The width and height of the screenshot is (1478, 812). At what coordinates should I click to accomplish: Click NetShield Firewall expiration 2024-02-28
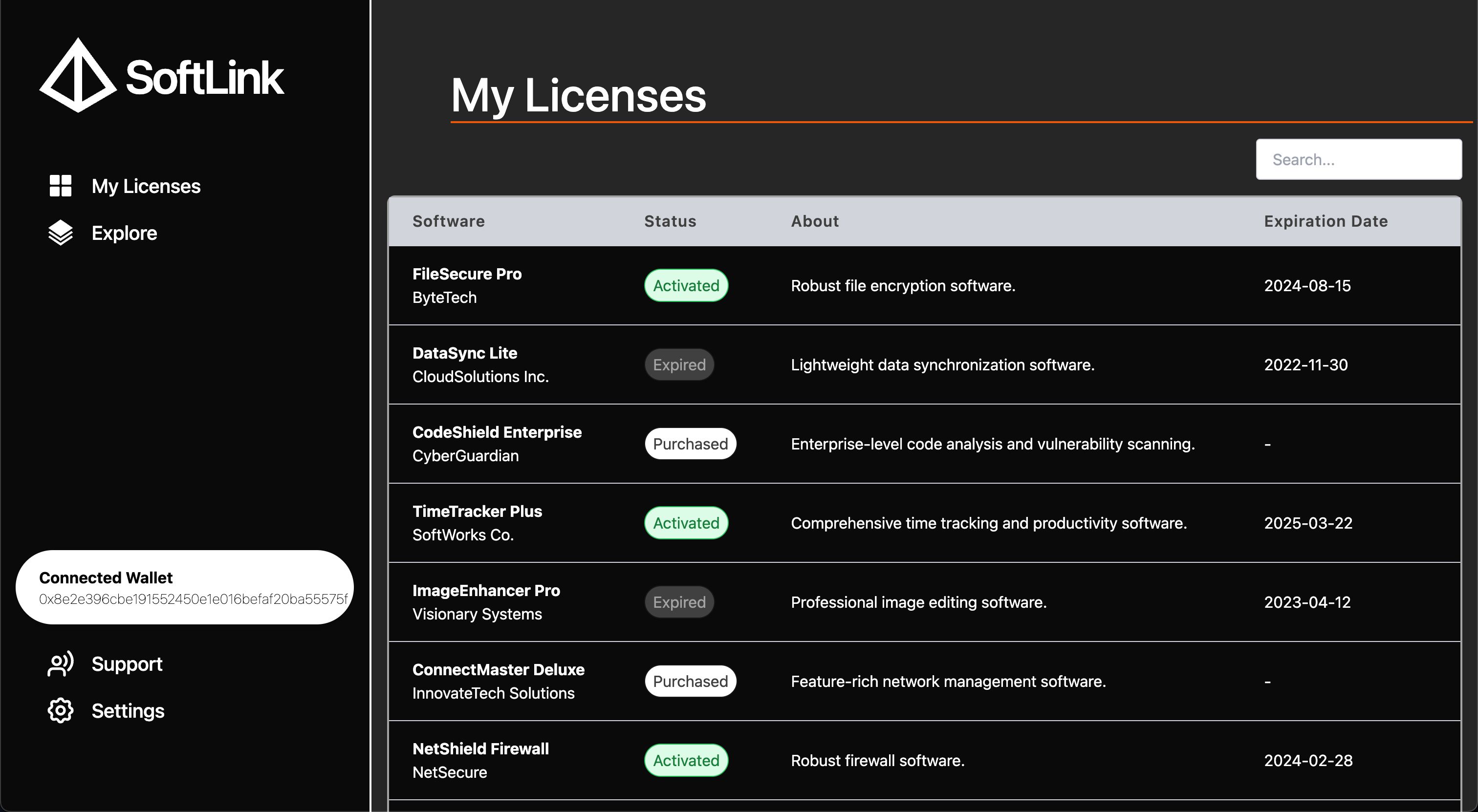tap(1308, 760)
